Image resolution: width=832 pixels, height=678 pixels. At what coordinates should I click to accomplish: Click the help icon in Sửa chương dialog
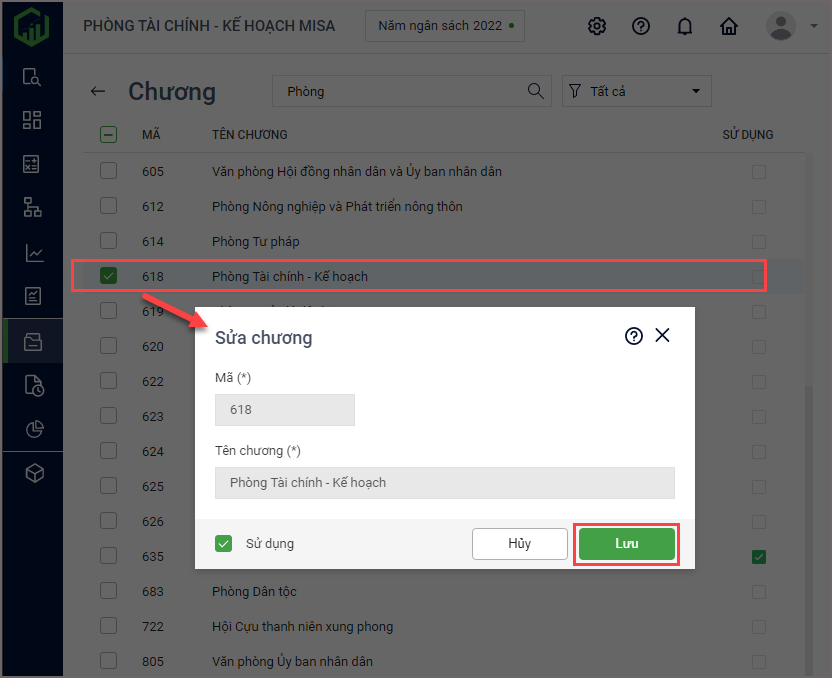(633, 336)
